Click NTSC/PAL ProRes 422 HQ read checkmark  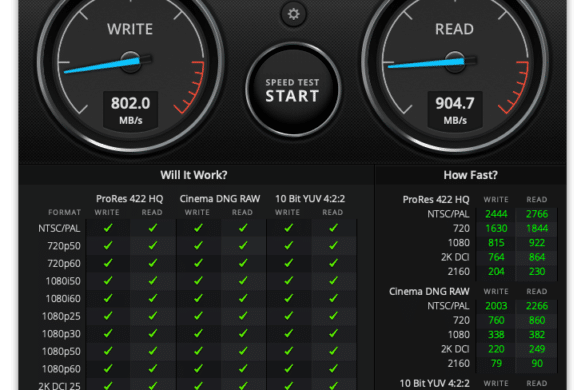click(153, 228)
